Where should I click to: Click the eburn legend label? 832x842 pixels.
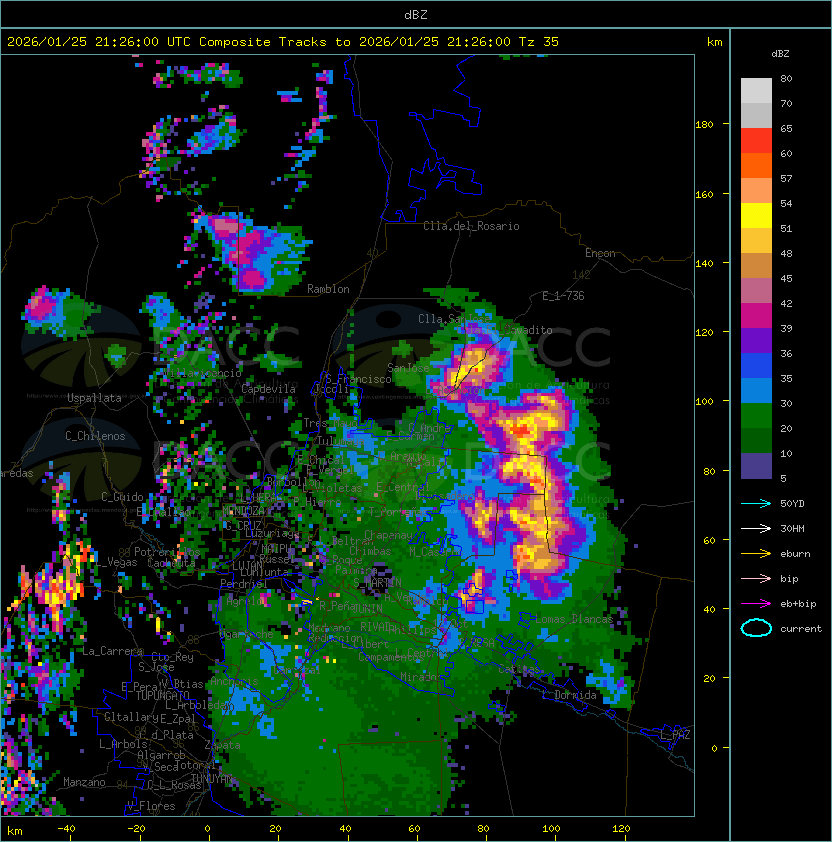tap(795, 554)
